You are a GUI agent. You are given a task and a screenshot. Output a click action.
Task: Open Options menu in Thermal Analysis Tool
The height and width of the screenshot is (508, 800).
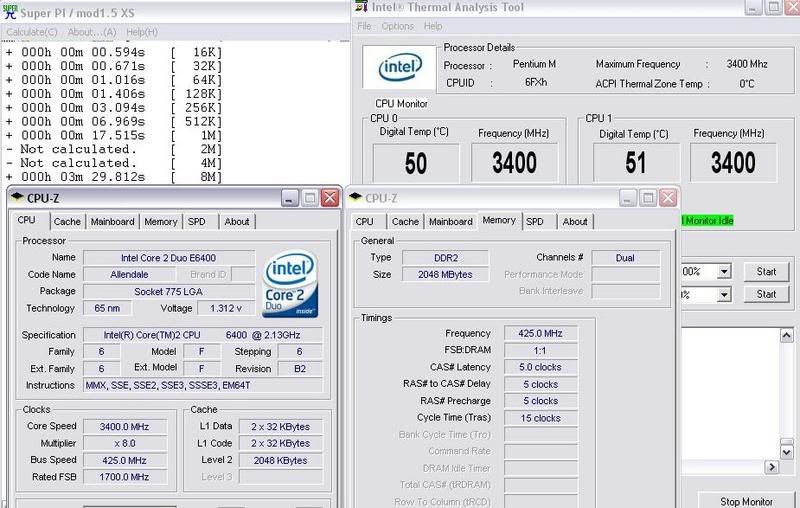click(x=397, y=26)
